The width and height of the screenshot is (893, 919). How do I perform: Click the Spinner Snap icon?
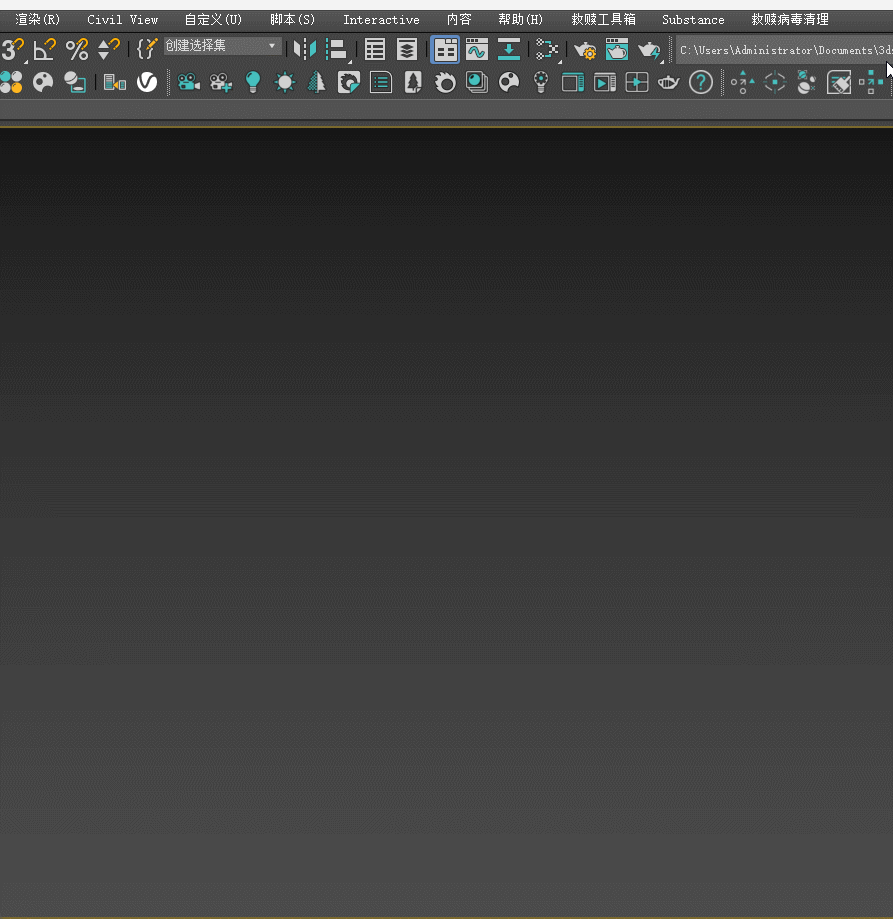(108, 49)
